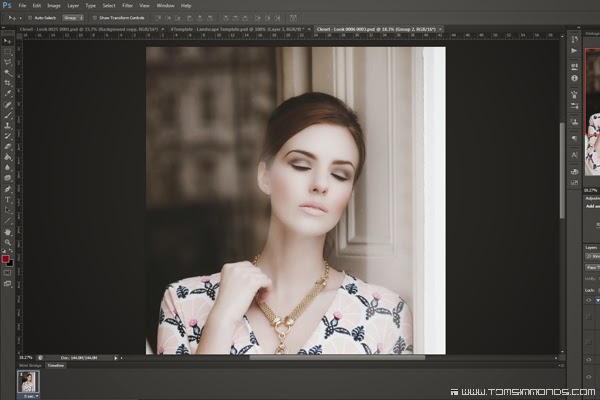Open the Window menu

[x=165, y=6]
